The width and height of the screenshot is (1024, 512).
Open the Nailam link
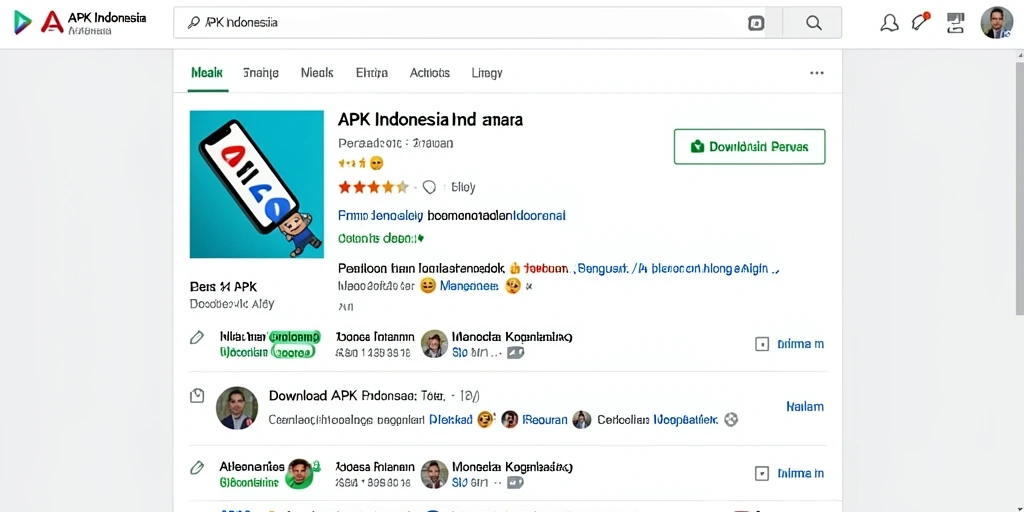(x=805, y=406)
